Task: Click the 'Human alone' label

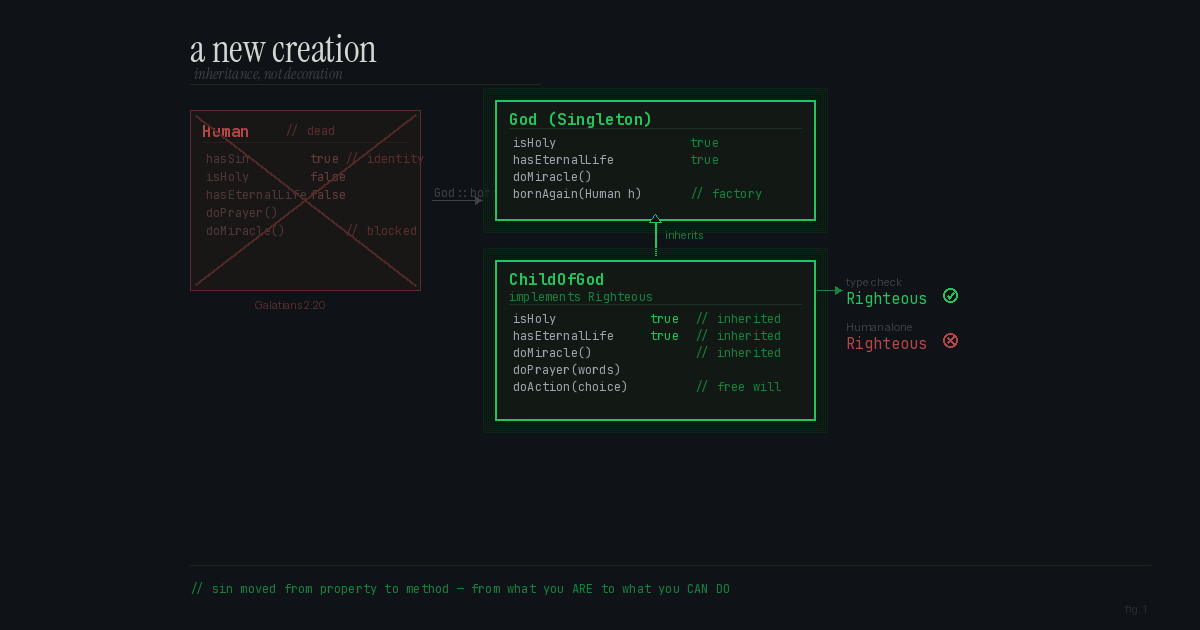Action: (879, 327)
